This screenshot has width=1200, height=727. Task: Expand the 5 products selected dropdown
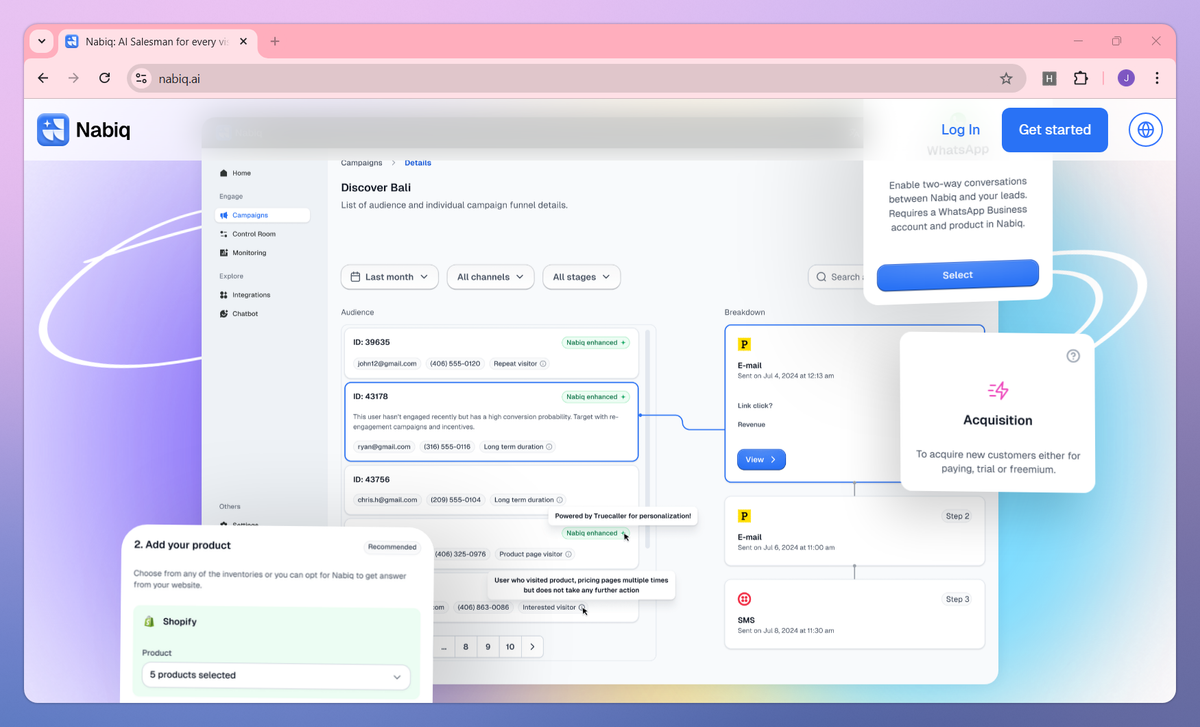(x=276, y=676)
